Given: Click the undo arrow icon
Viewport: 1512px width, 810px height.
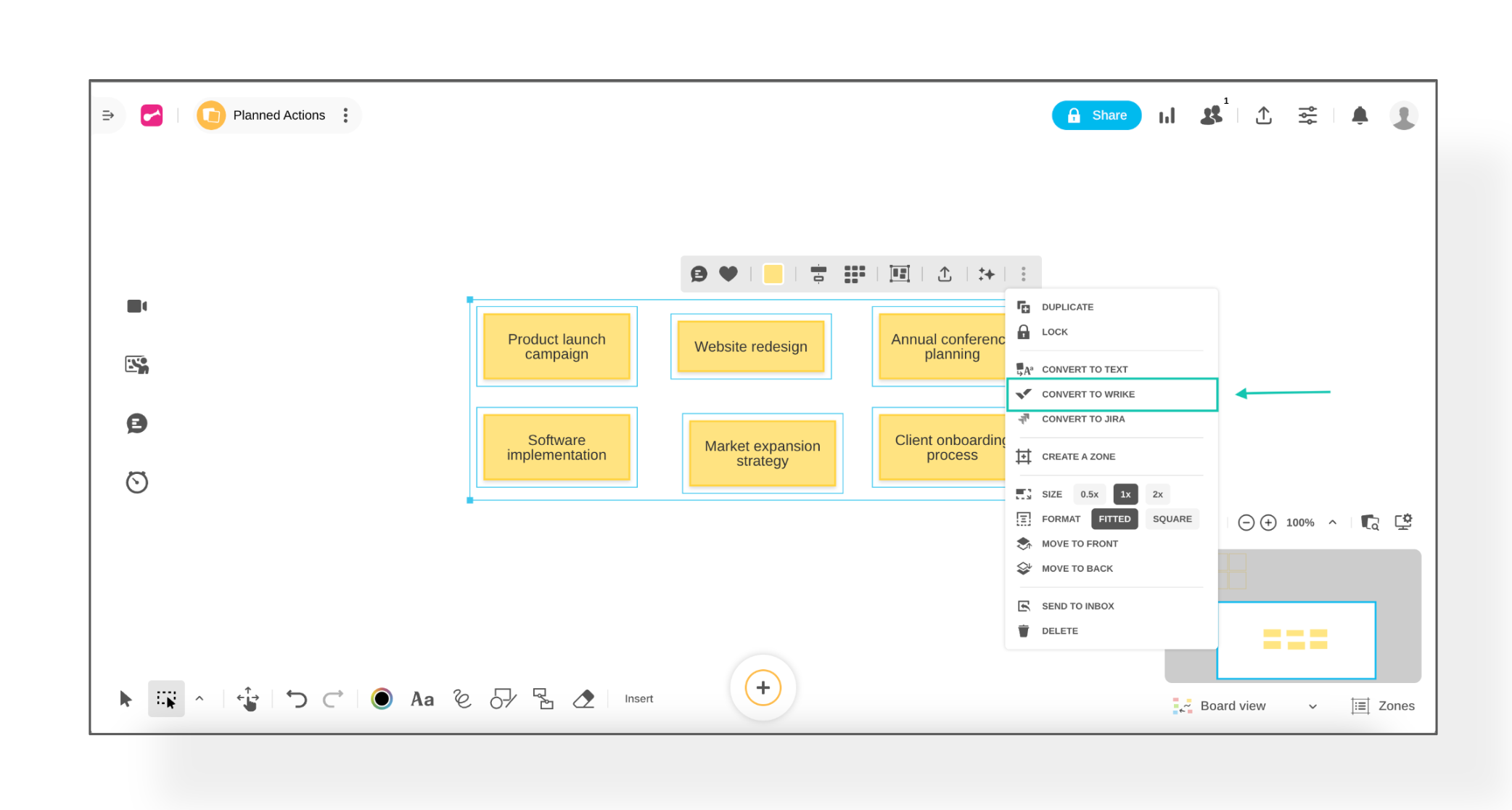Looking at the screenshot, I should [x=296, y=699].
